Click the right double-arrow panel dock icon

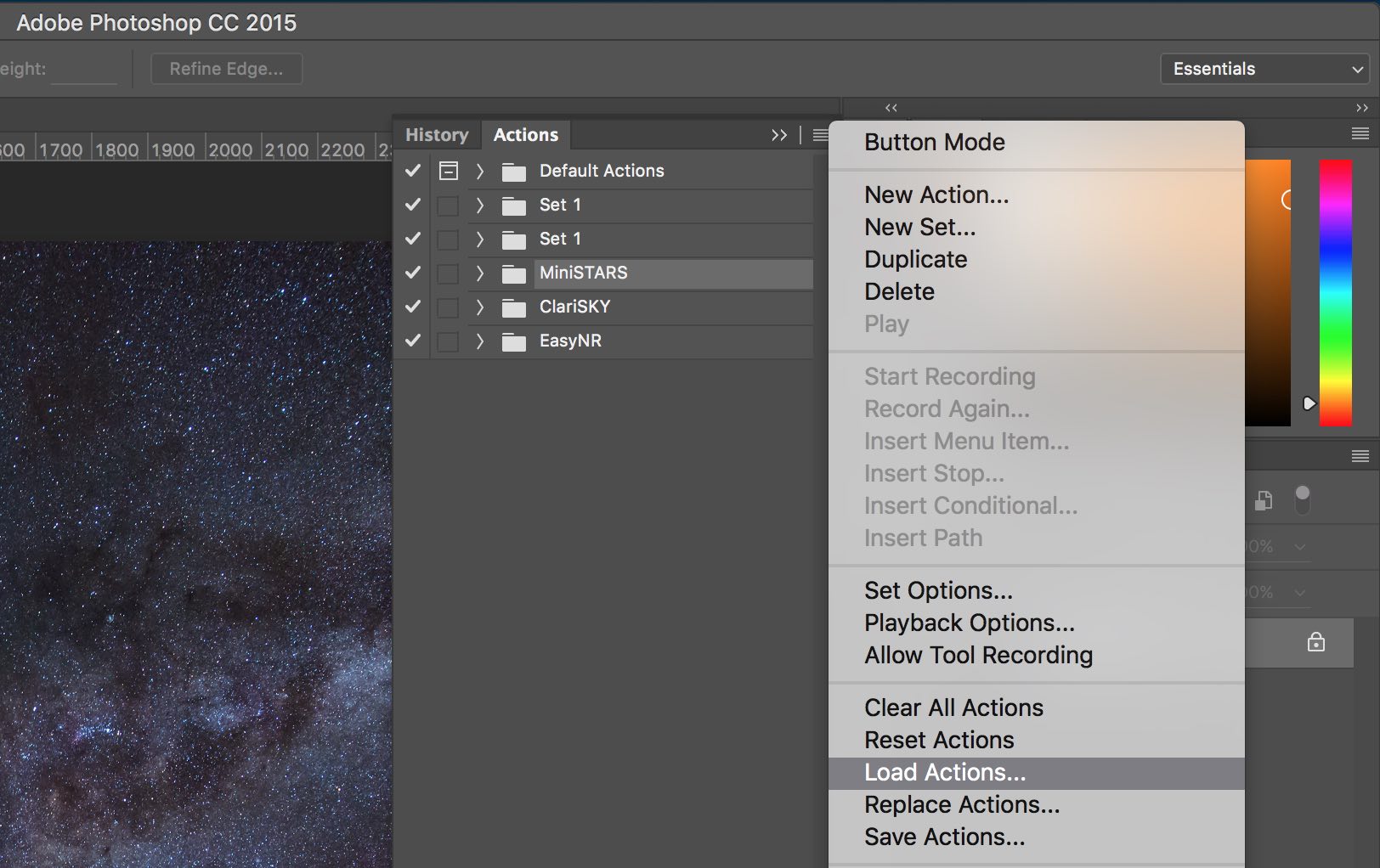click(x=1361, y=108)
